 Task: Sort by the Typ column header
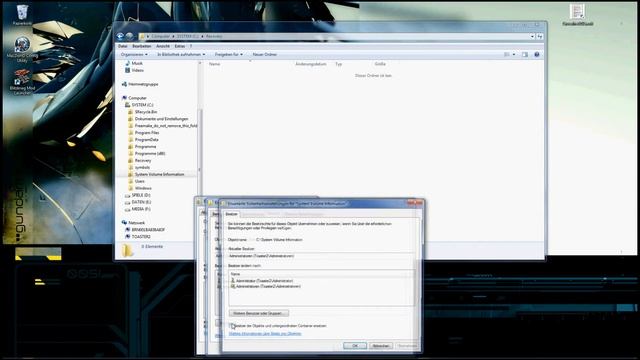click(338, 64)
